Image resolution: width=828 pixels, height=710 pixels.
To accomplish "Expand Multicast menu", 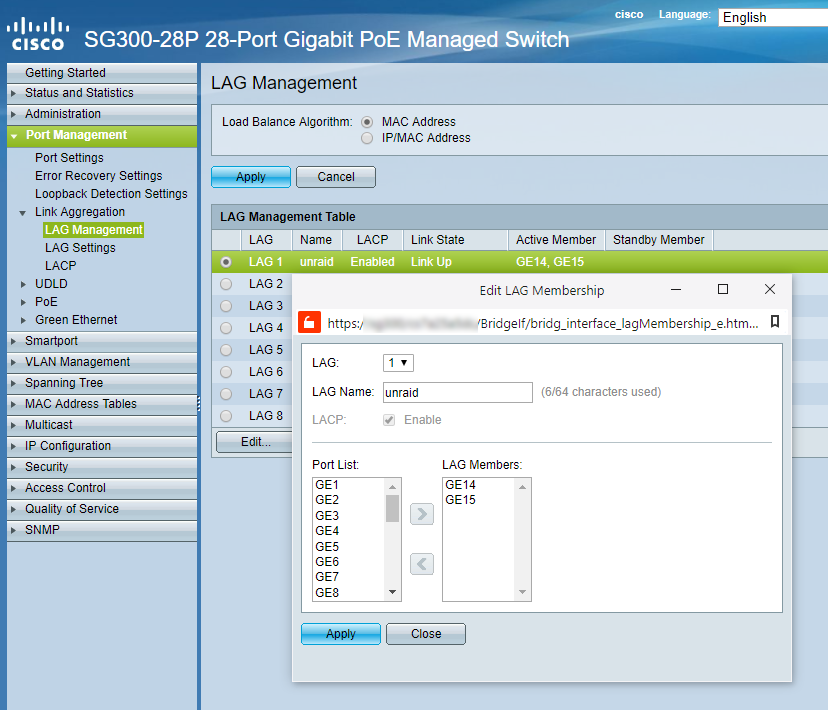I will [102, 425].
